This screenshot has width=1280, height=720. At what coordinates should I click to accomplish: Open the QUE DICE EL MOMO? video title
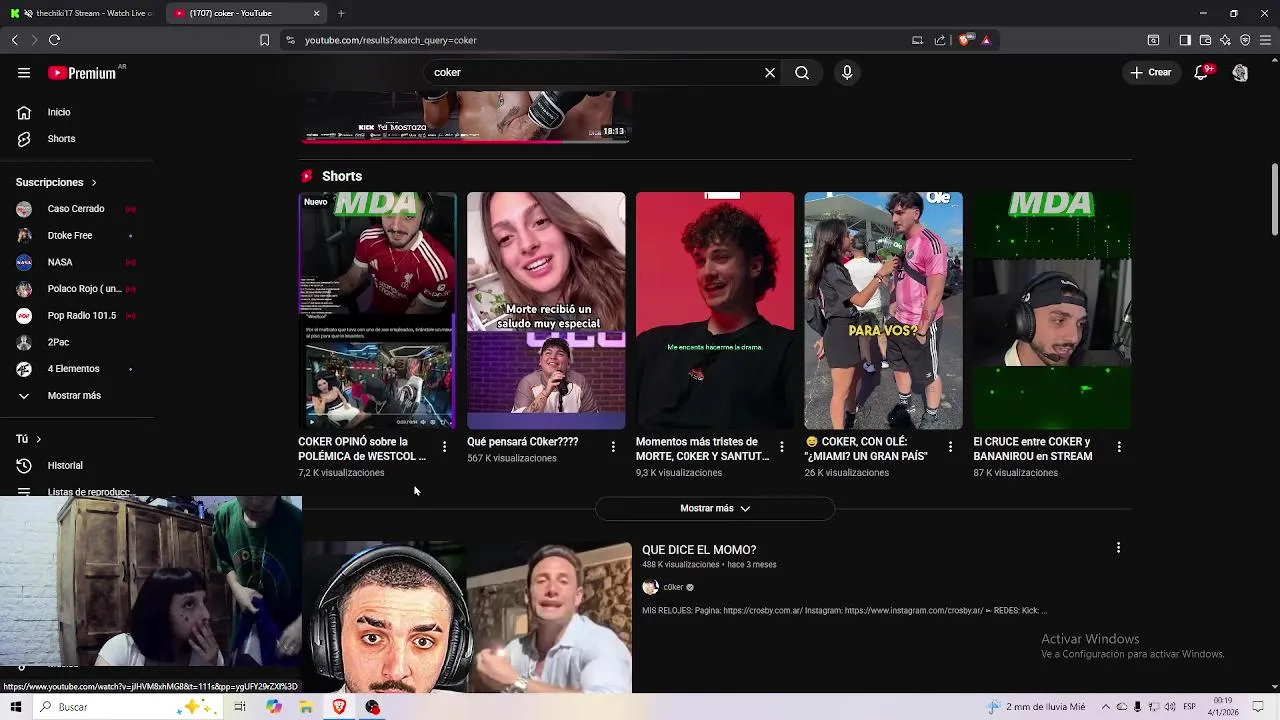point(699,550)
